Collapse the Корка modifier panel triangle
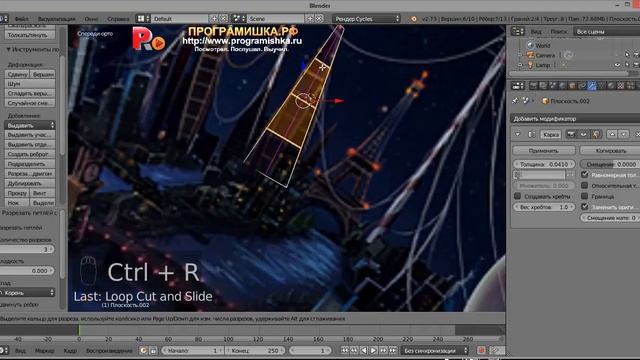 [518, 134]
